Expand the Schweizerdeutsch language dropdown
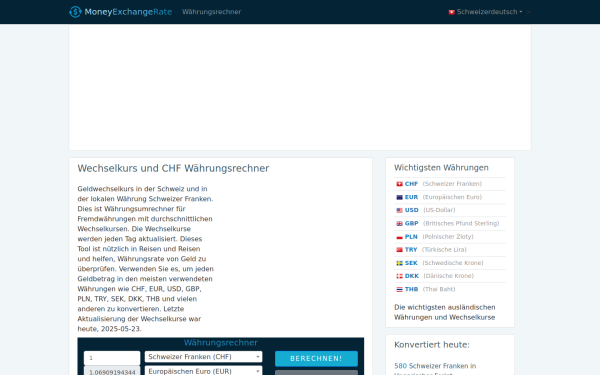The image size is (600, 375). tap(489, 12)
